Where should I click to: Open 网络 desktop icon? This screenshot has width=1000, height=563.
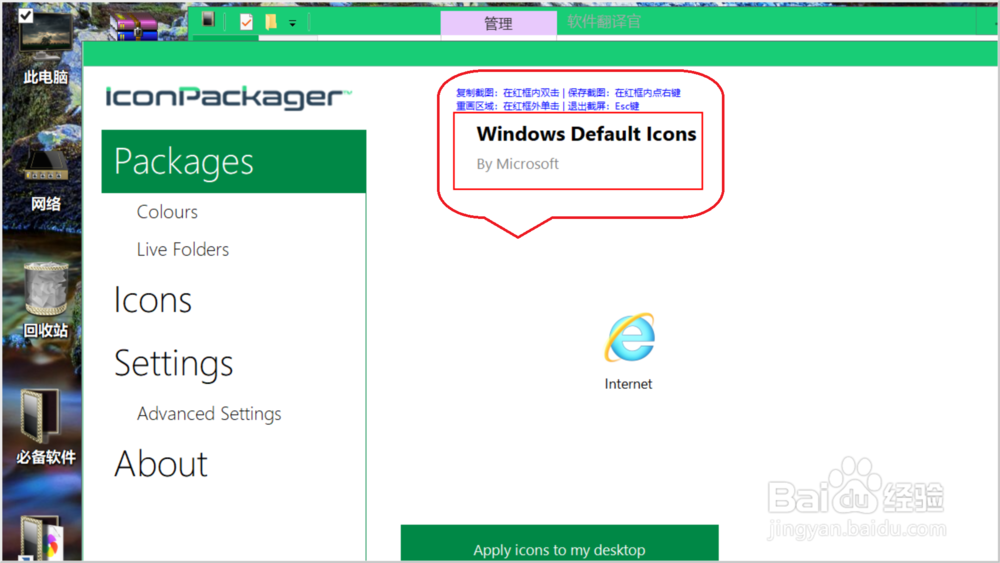tap(45, 180)
